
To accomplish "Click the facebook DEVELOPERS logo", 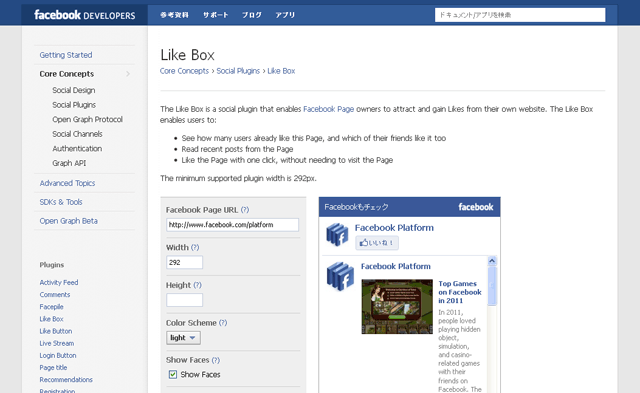I will 84,15.
